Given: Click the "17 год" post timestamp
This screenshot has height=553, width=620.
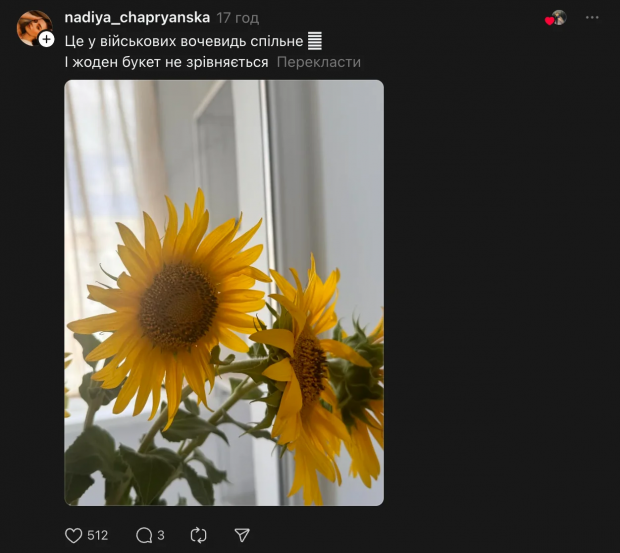Looking at the screenshot, I should pyautogui.click(x=238, y=18).
